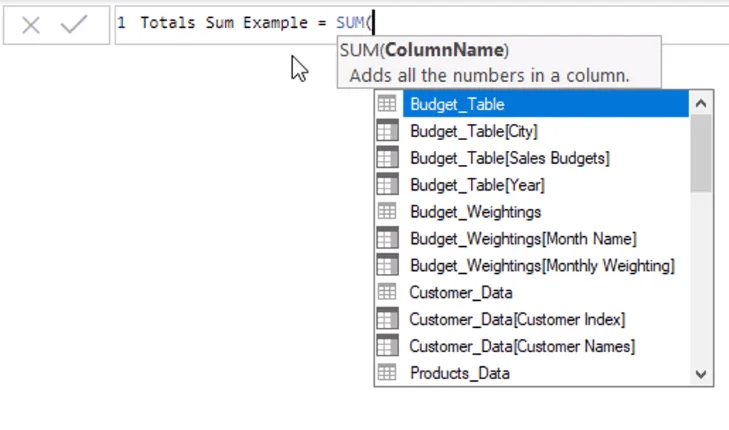729x430 pixels.
Task: Click the table icon beside Products_Data
Action: 387,373
